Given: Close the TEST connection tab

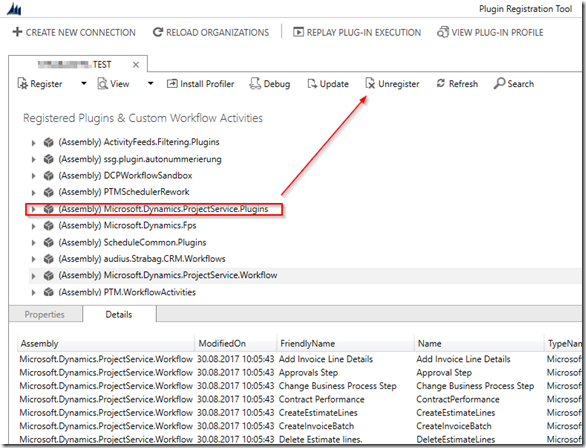Looking at the screenshot, I should point(136,65).
